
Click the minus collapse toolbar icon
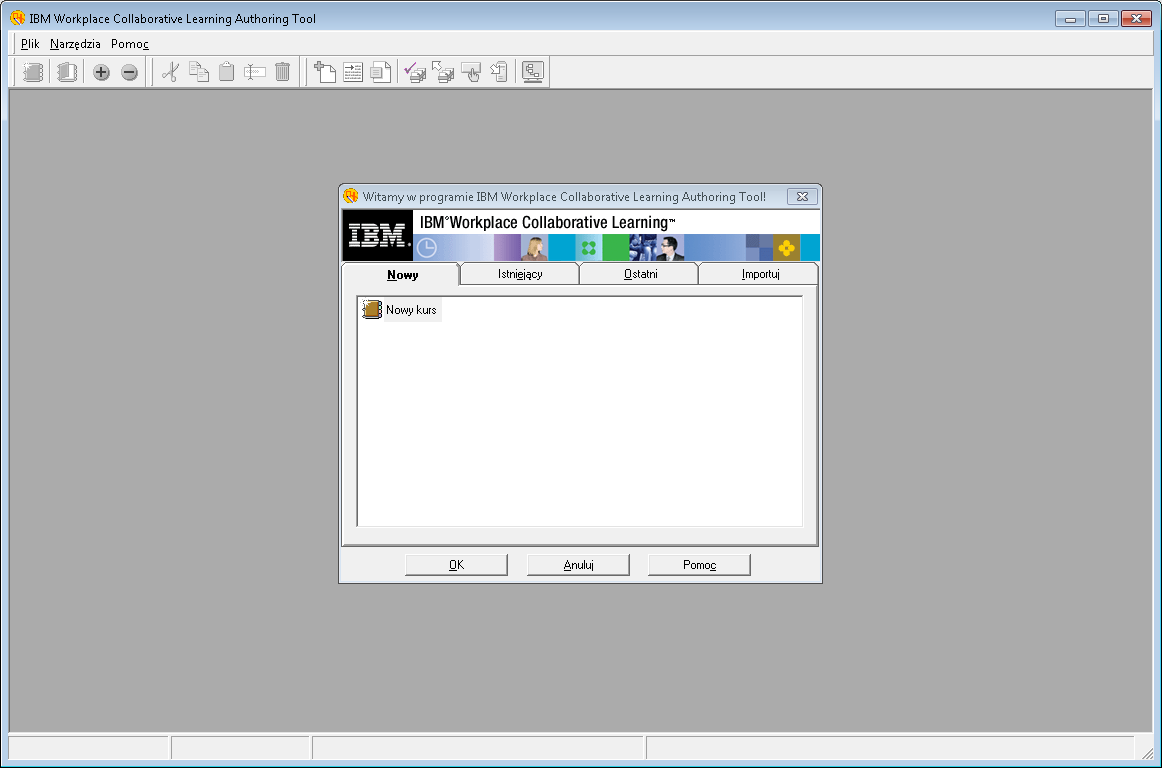130,73
